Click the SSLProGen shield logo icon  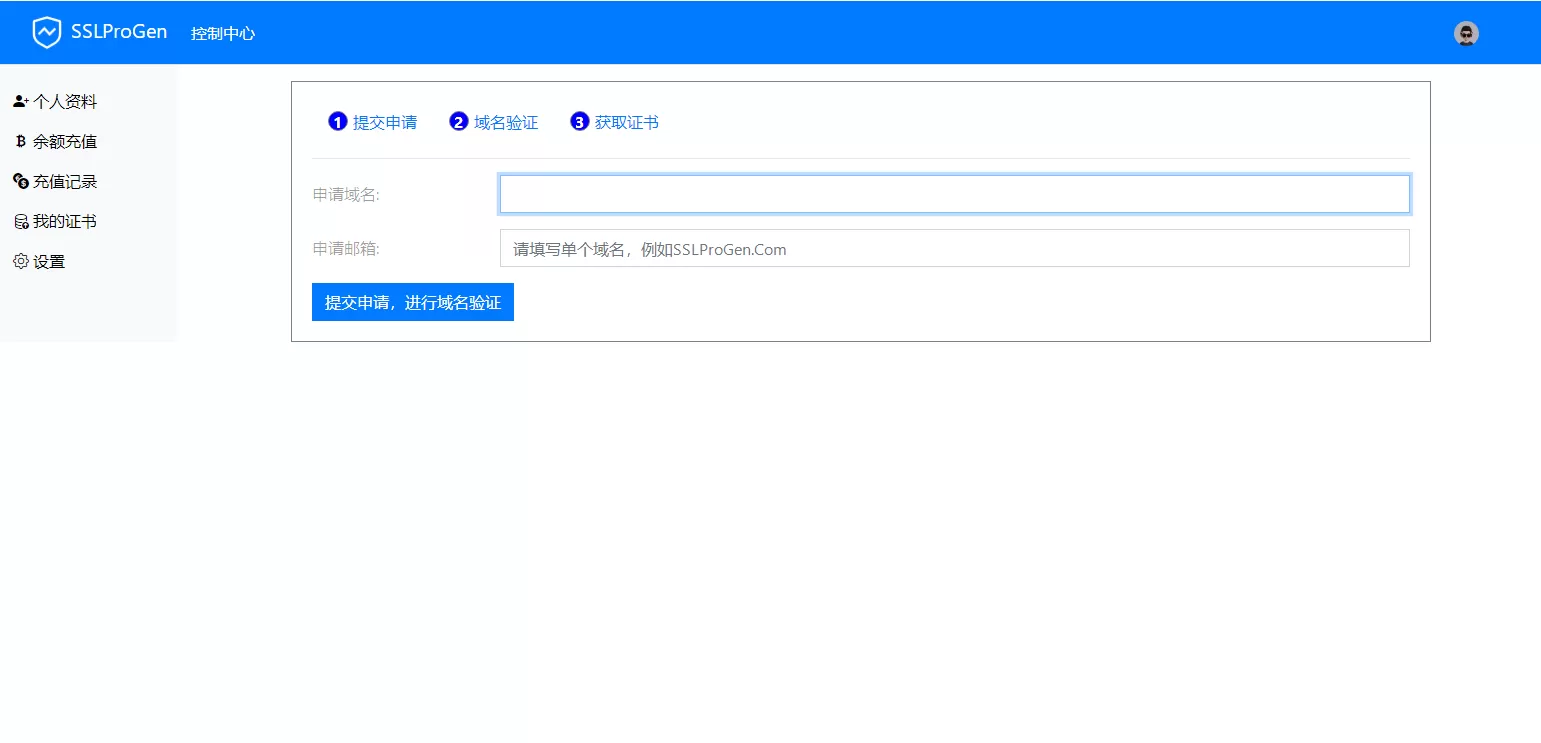point(46,33)
